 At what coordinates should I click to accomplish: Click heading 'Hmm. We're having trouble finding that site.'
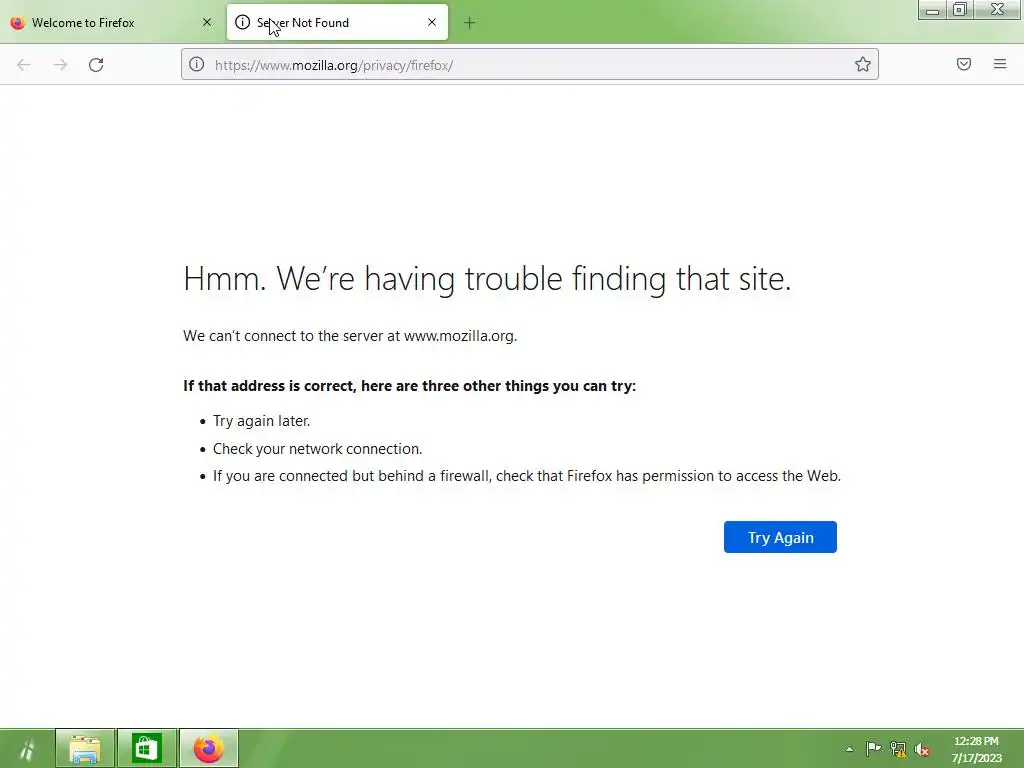pyautogui.click(x=487, y=279)
